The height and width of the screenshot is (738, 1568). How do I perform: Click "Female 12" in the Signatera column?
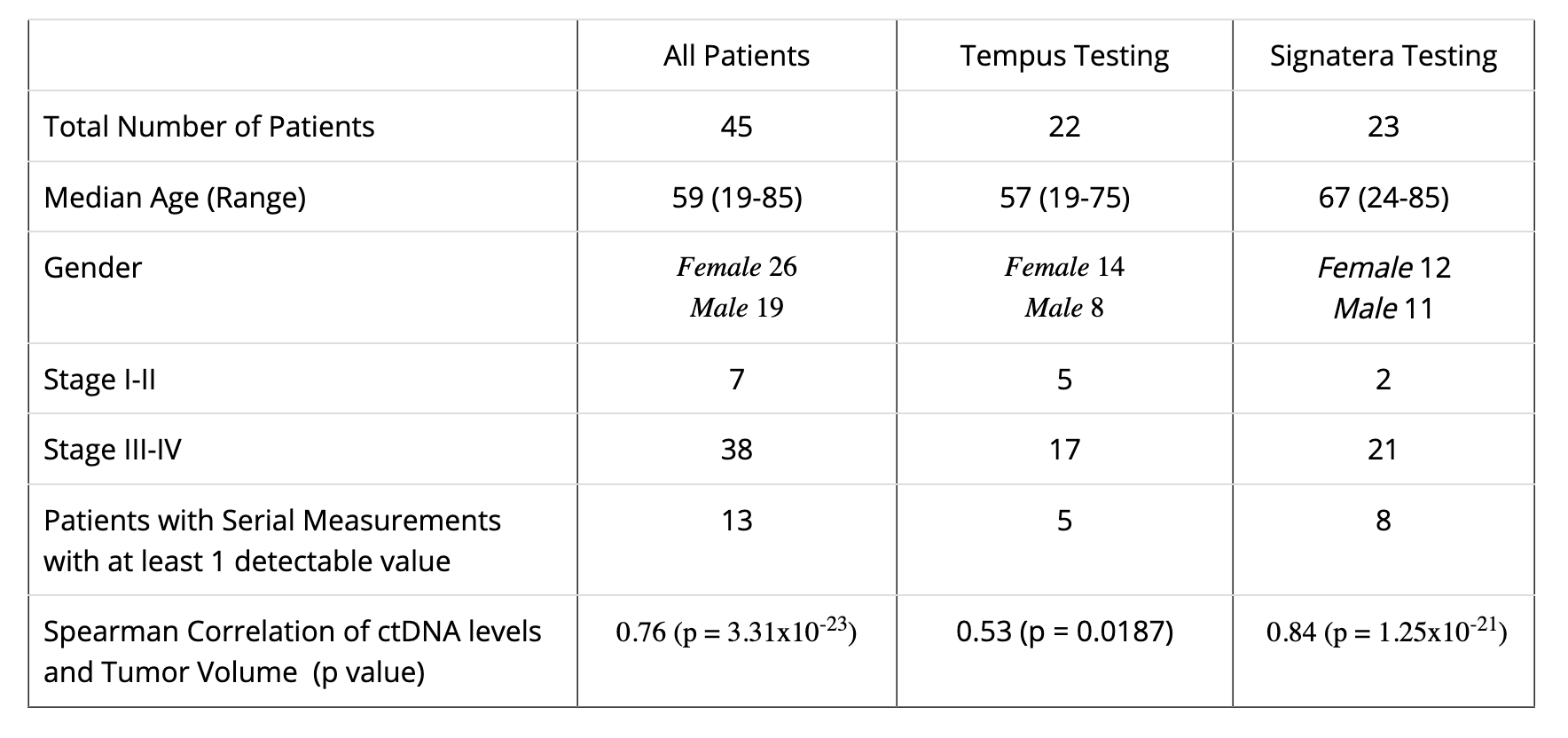(1383, 267)
